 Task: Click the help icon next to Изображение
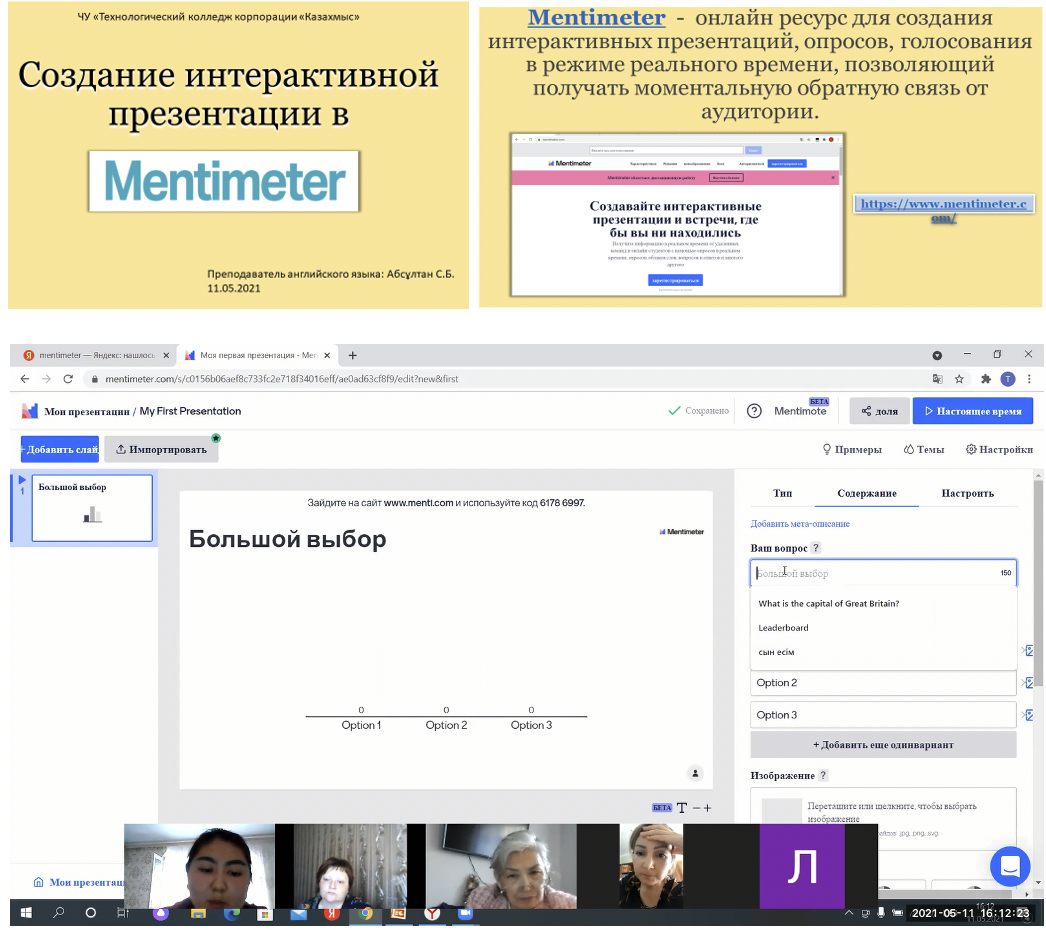[823, 775]
